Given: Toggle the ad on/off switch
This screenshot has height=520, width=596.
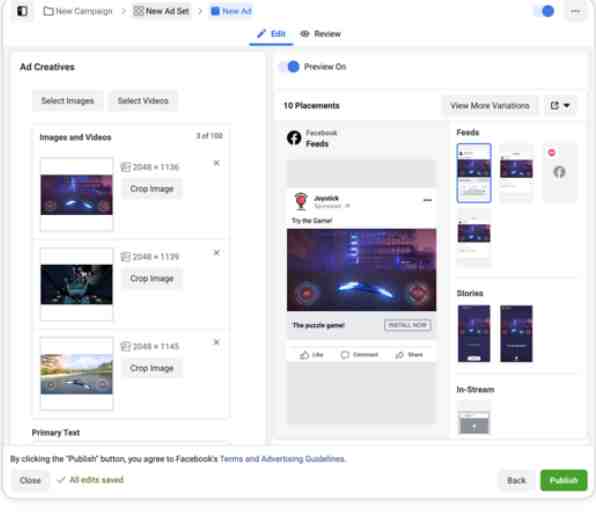Looking at the screenshot, I should pyautogui.click(x=544, y=11).
